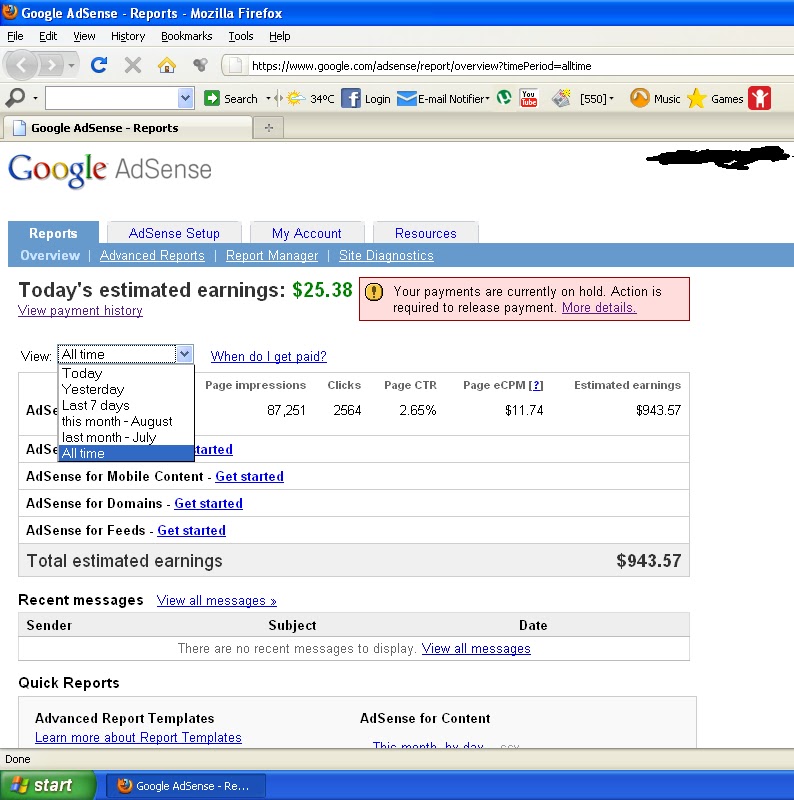
Task: Open the dropdown arrow after Search
Action: (x=268, y=98)
